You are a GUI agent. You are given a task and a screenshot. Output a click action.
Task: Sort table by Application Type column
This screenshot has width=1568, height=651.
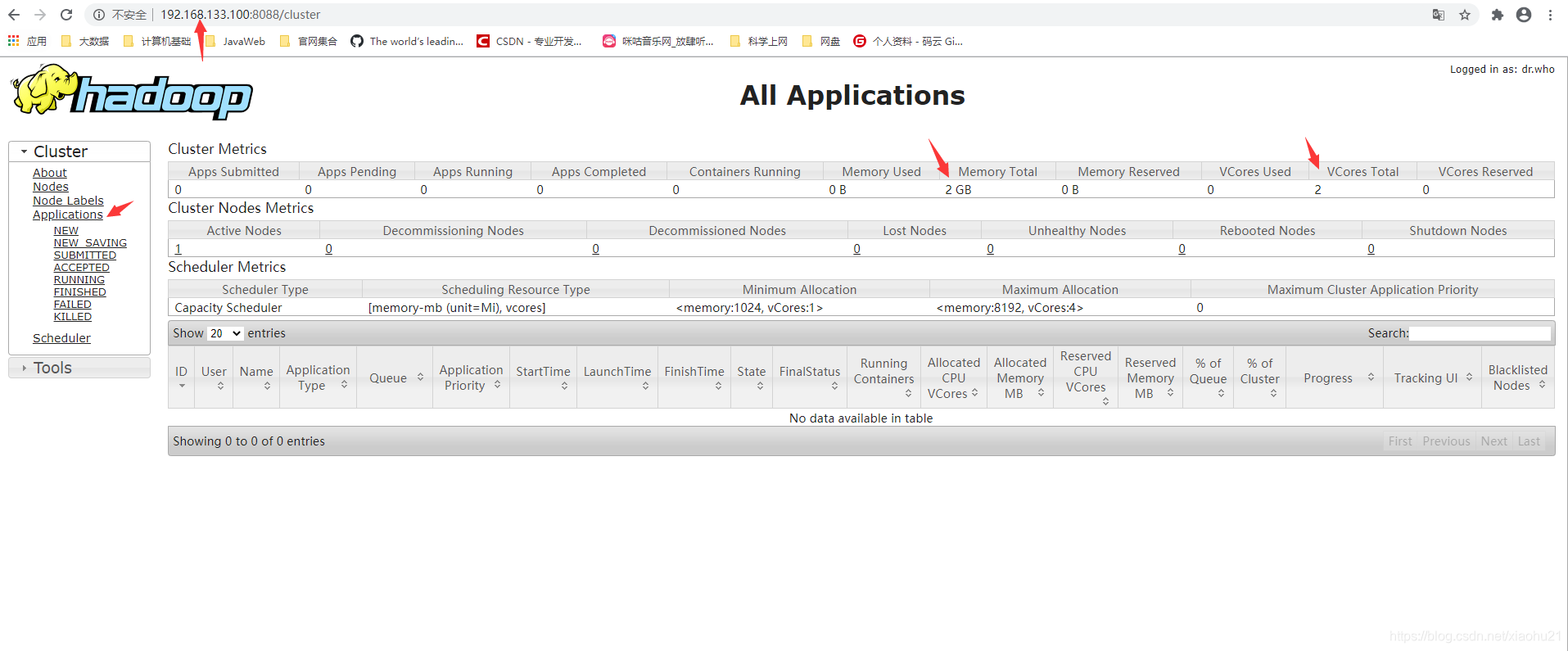[318, 377]
